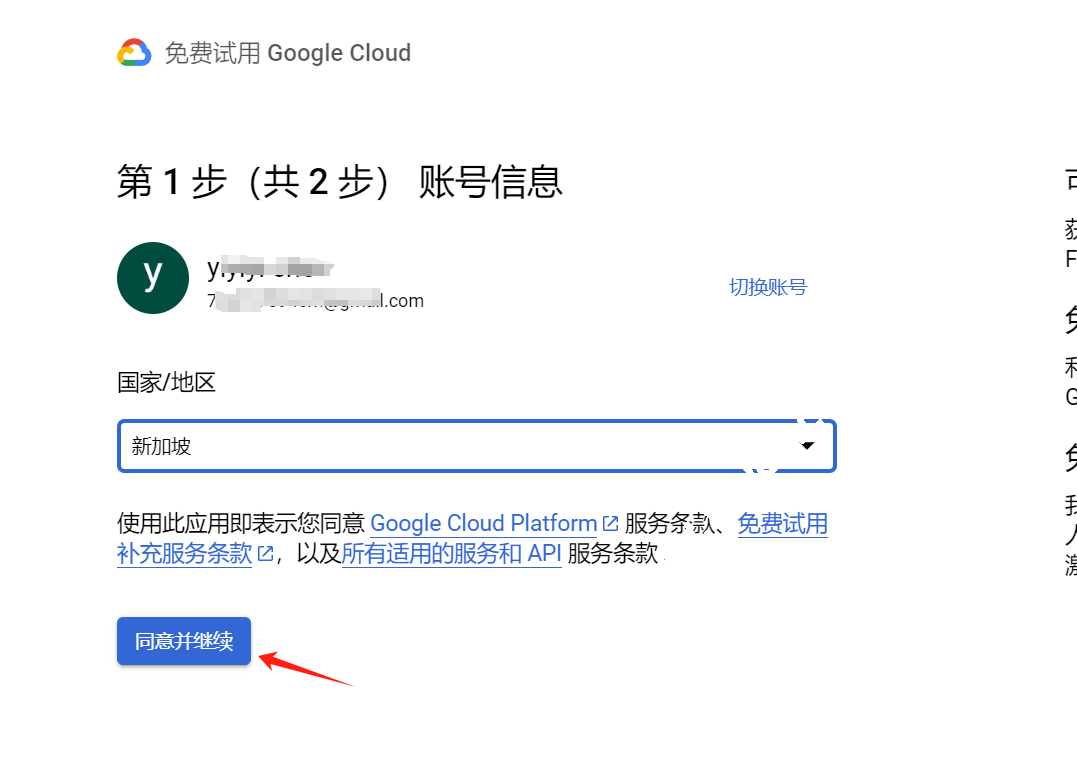Click external-link icon after Google Cloud Platform

(610, 523)
